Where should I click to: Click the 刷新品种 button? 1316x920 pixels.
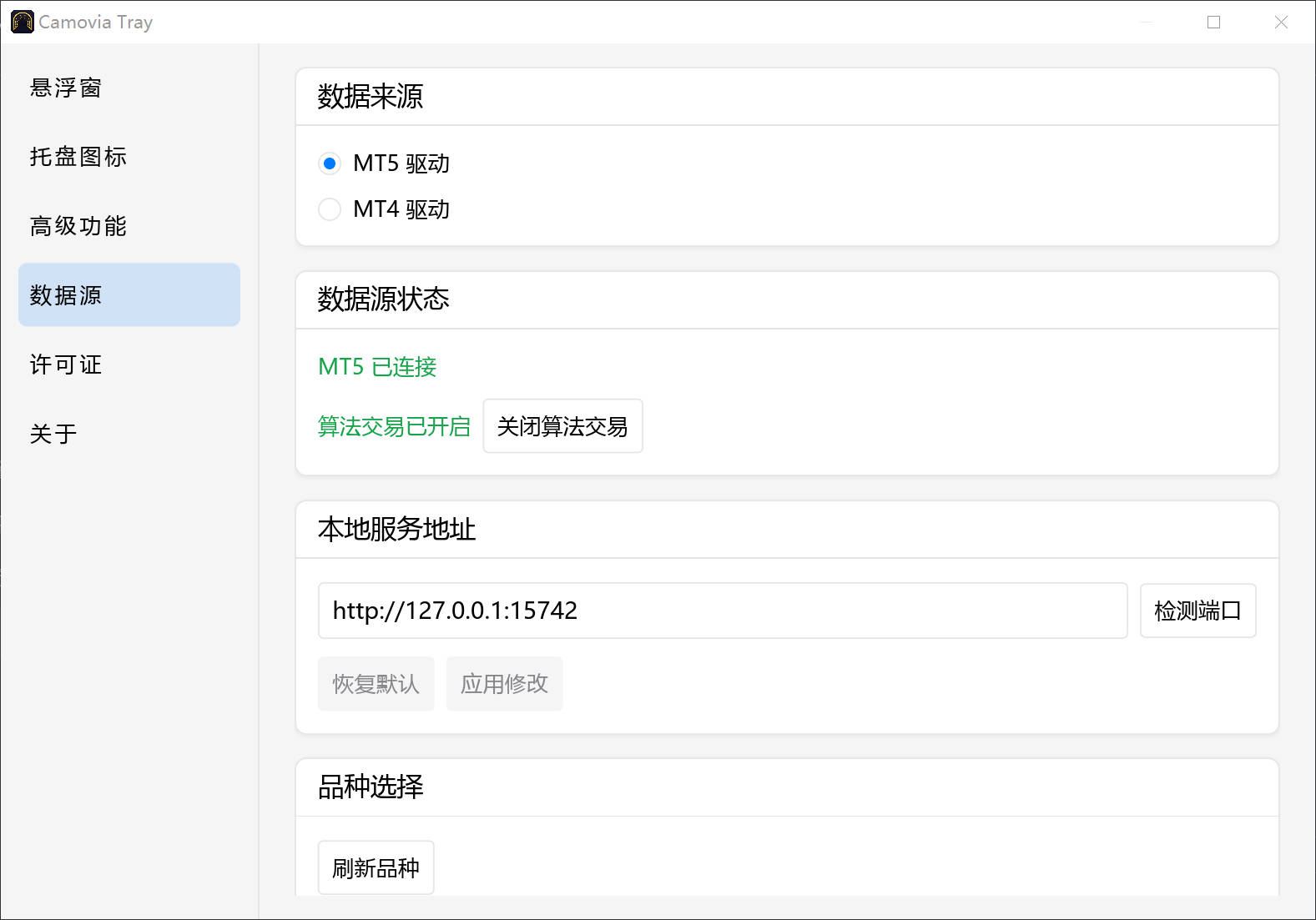click(x=376, y=867)
